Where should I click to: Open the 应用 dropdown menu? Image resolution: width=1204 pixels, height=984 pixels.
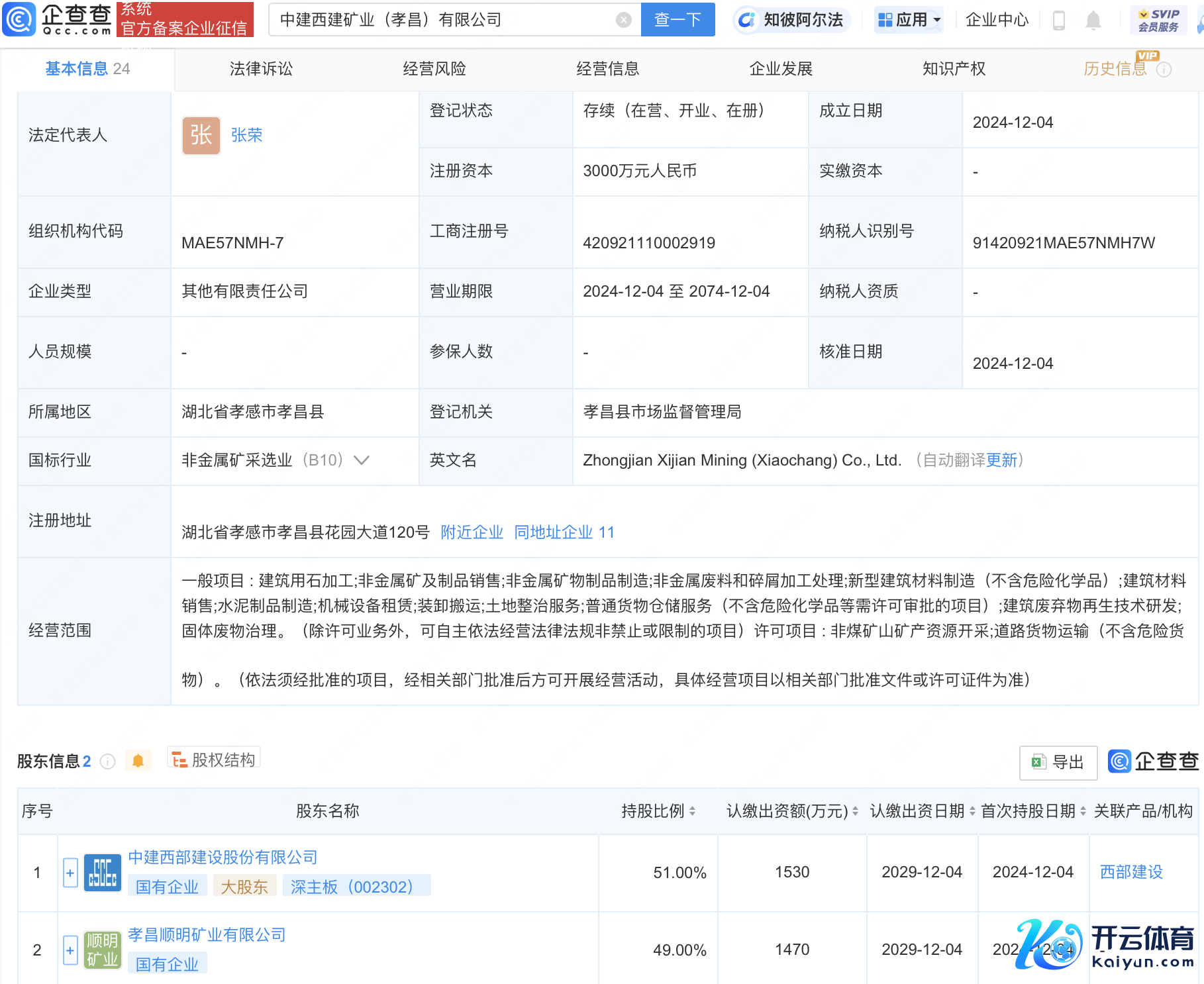click(909, 20)
